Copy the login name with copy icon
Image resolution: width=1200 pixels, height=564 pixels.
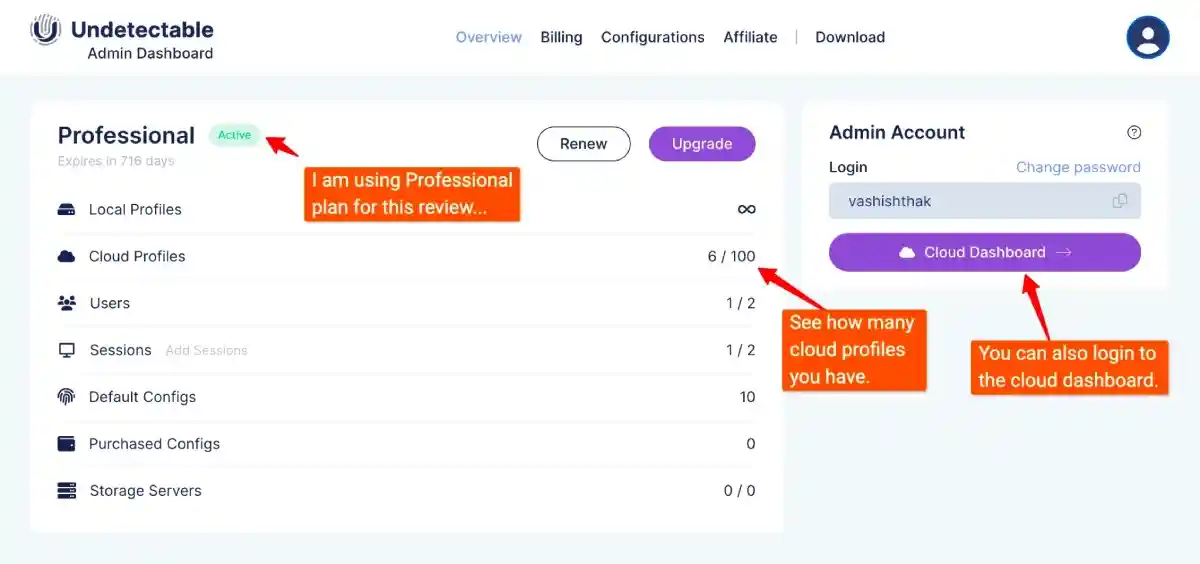coord(1120,201)
